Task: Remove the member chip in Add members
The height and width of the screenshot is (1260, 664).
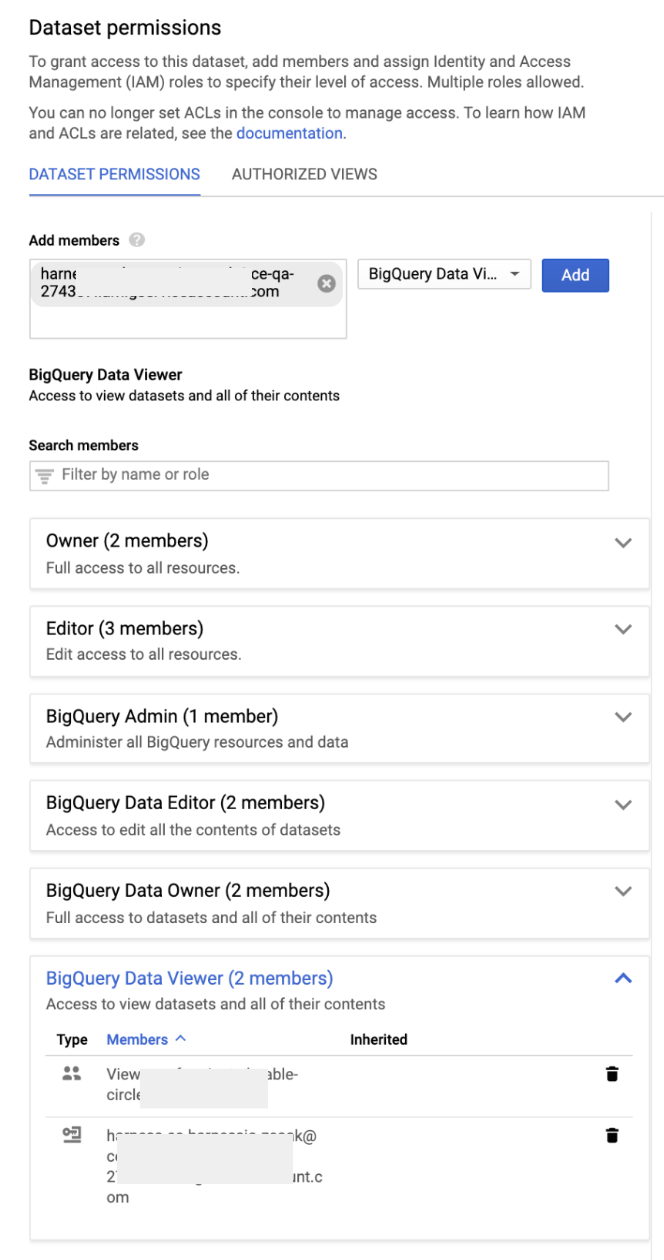Action: pos(325,284)
